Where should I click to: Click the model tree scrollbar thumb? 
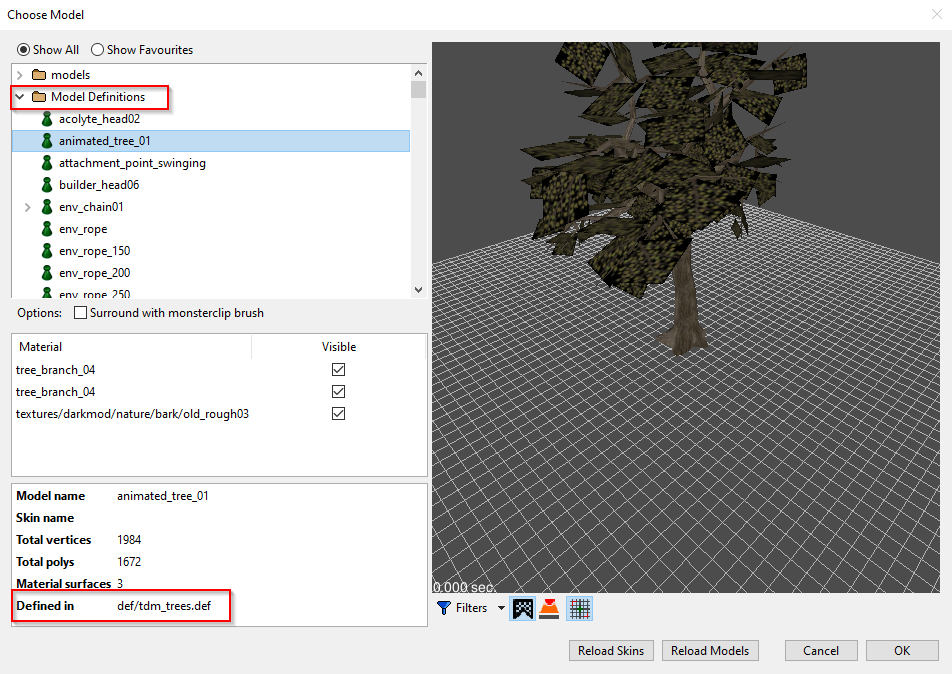[x=418, y=89]
